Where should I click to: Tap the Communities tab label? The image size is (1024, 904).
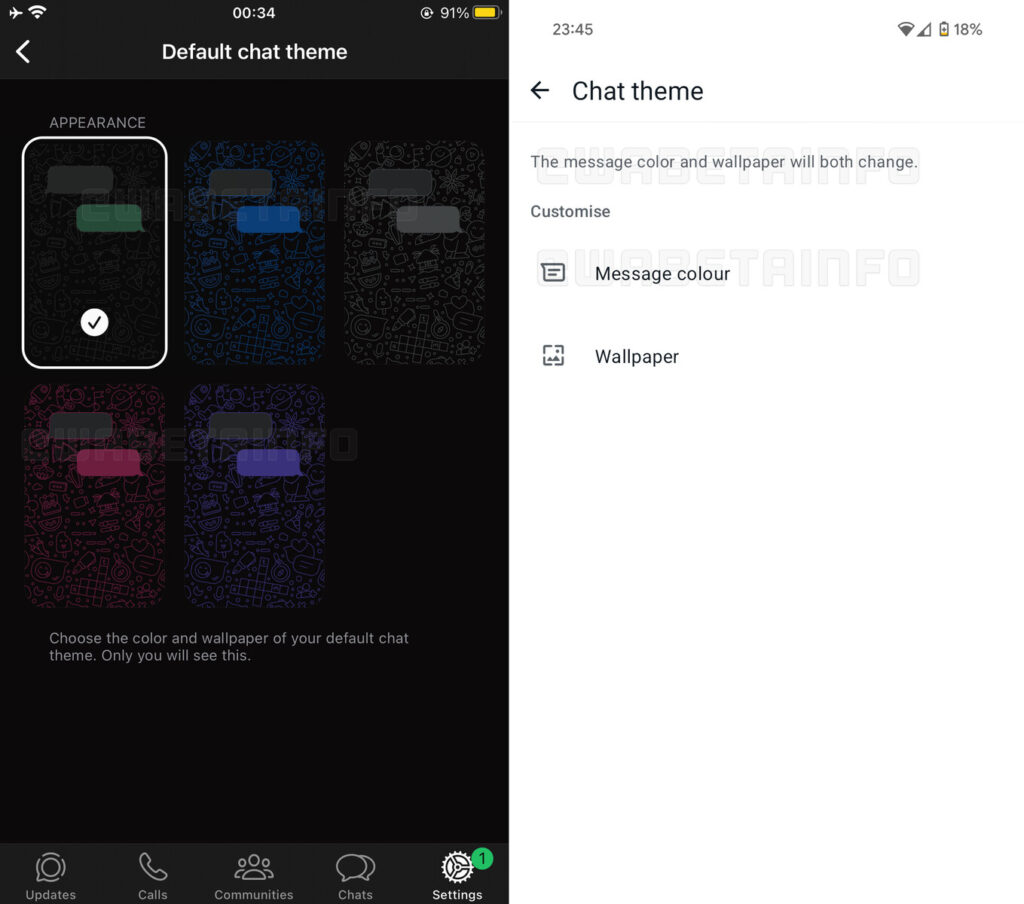tap(254, 895)
